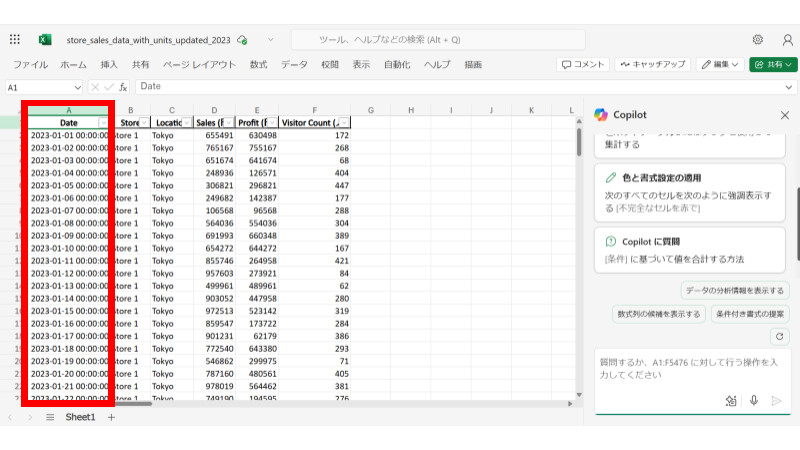Open the 挿入 ribbon tab
The image size is (800, 450).
pyautogui.click(x=109, y=64)
